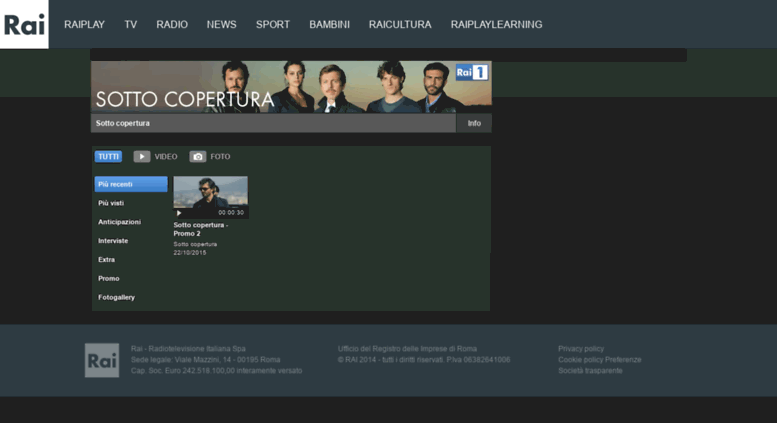
Task: Click the RAI 2014 copyright text
Action: pyautogui.click(x=424, y=360)
